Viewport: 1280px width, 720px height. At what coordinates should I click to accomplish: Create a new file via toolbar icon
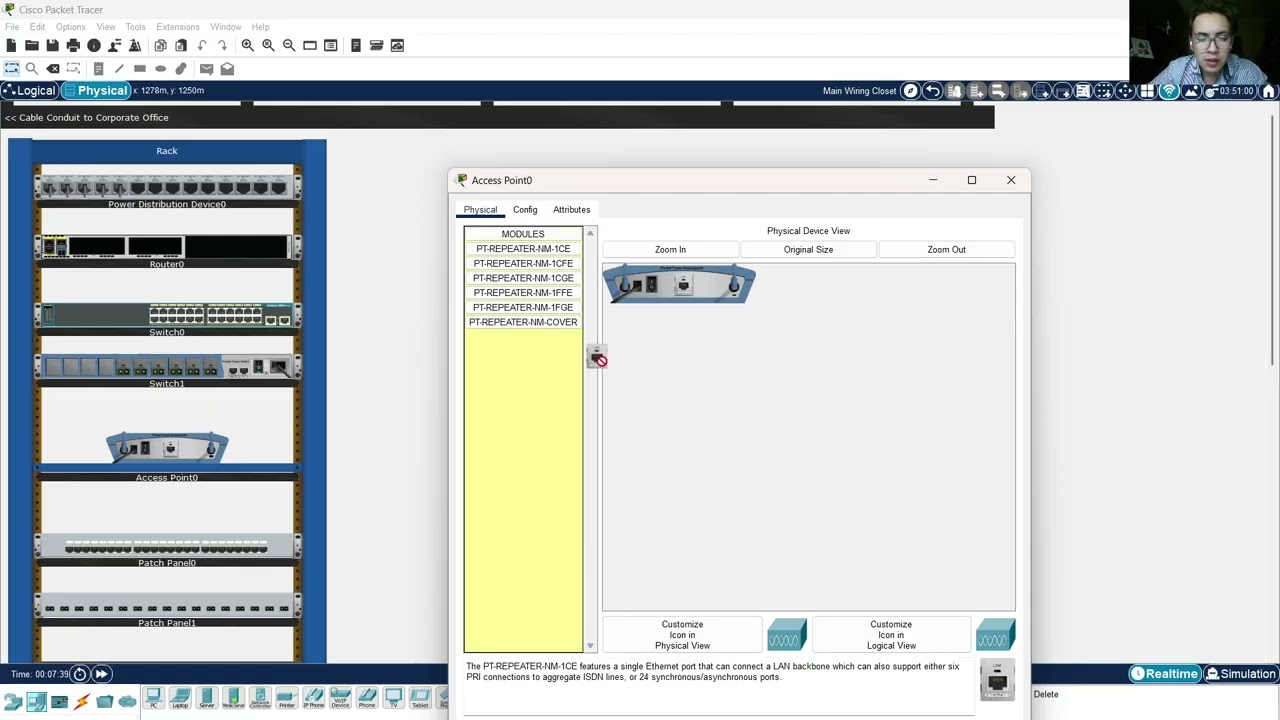click(x=11, y=45)
